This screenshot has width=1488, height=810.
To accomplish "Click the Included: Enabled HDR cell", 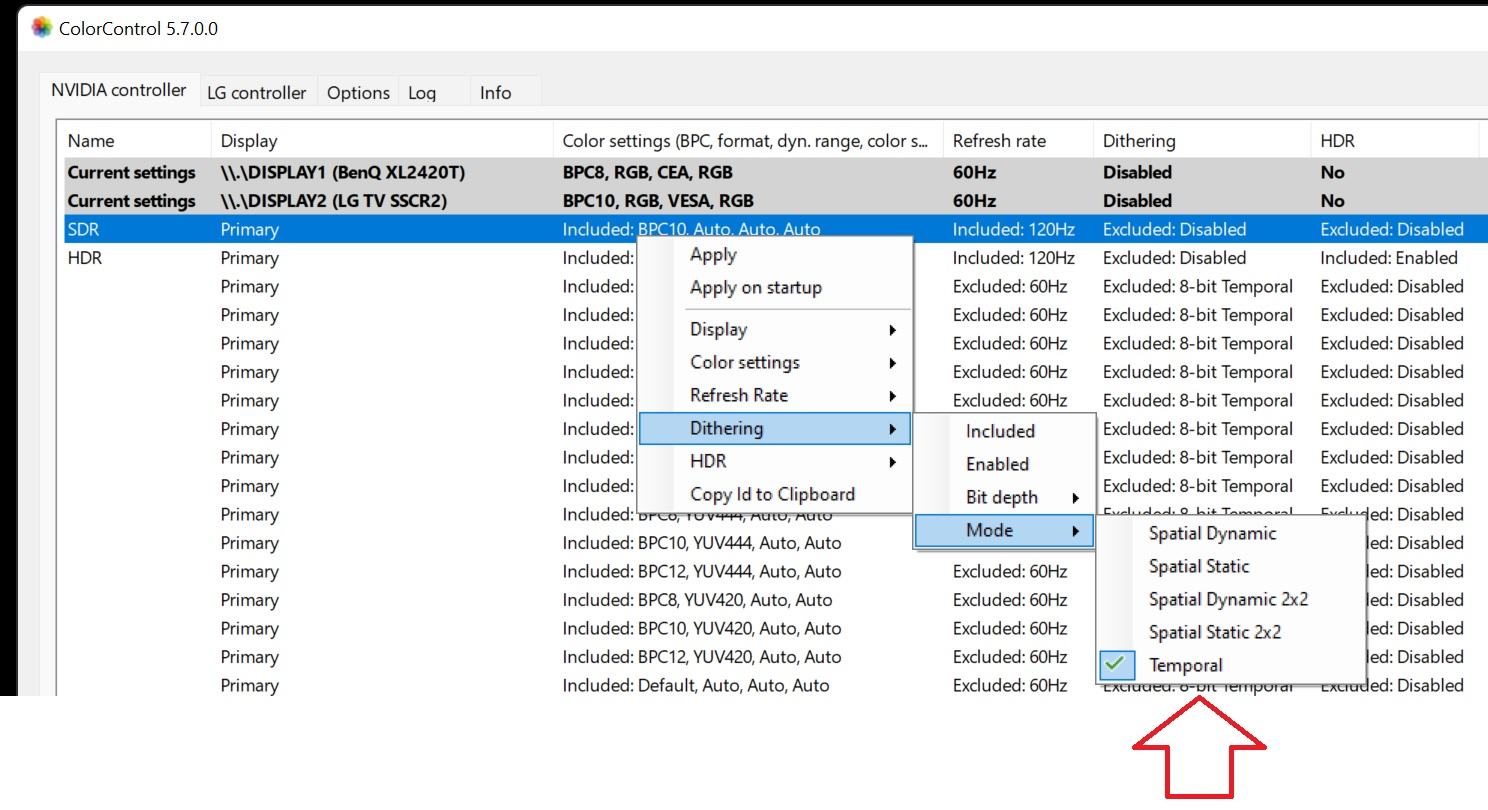I will (1388, 258).
